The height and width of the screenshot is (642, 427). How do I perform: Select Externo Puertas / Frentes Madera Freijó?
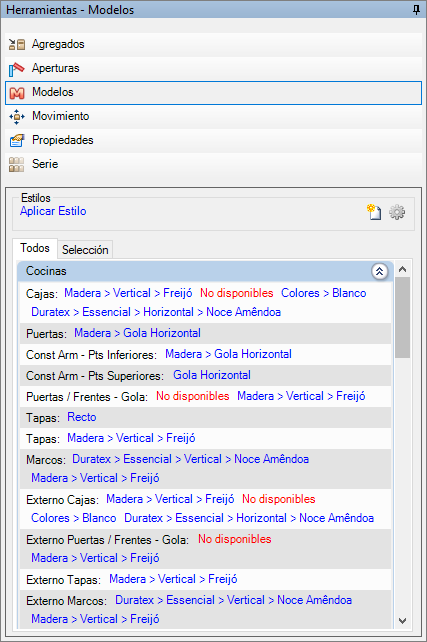pyautogui.click(x=95, y=558)
